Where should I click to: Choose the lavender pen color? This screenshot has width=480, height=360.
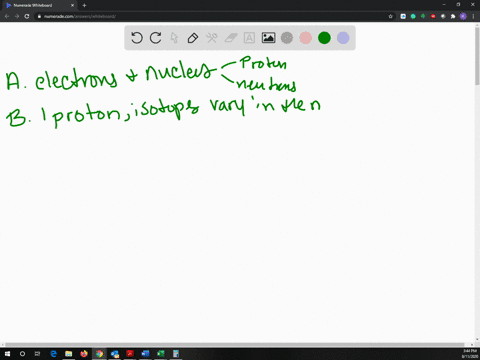343,38
